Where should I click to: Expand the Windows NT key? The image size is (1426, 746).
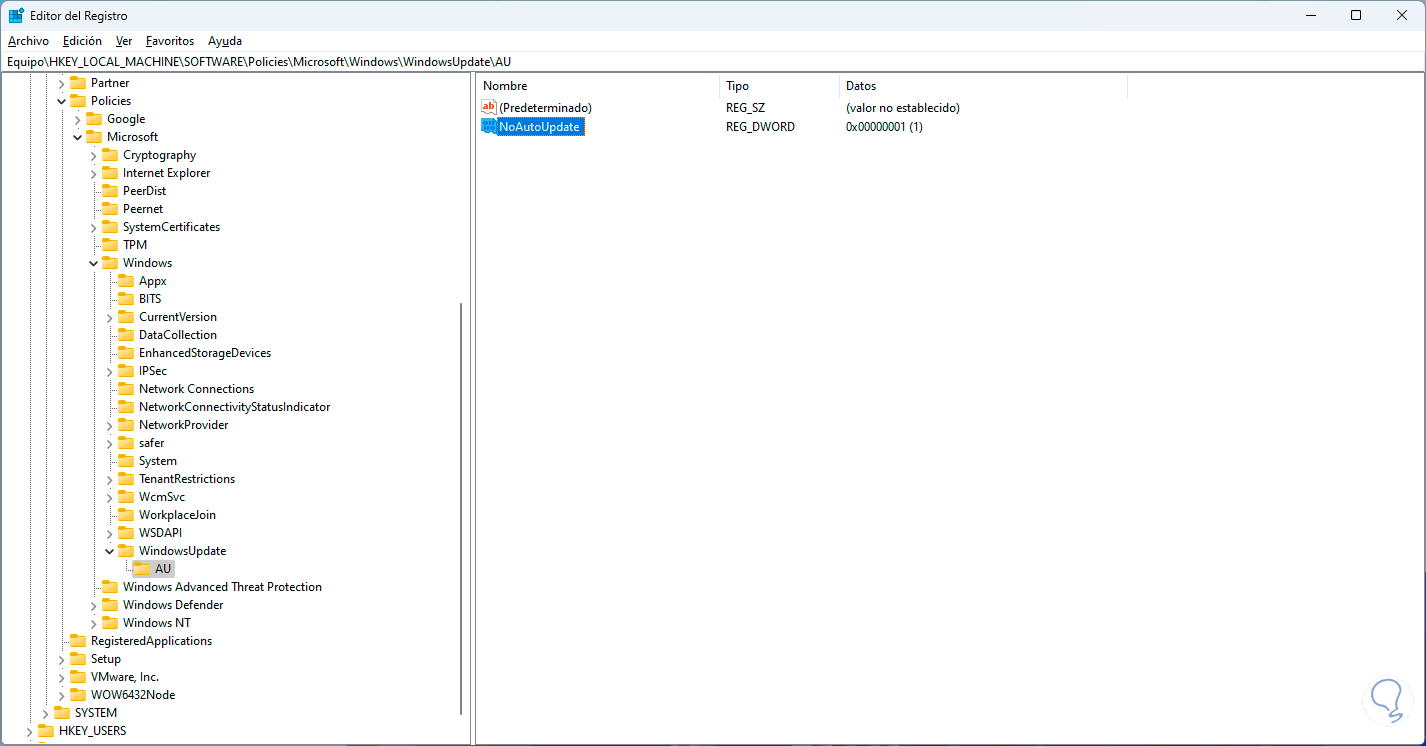[93, 623]
